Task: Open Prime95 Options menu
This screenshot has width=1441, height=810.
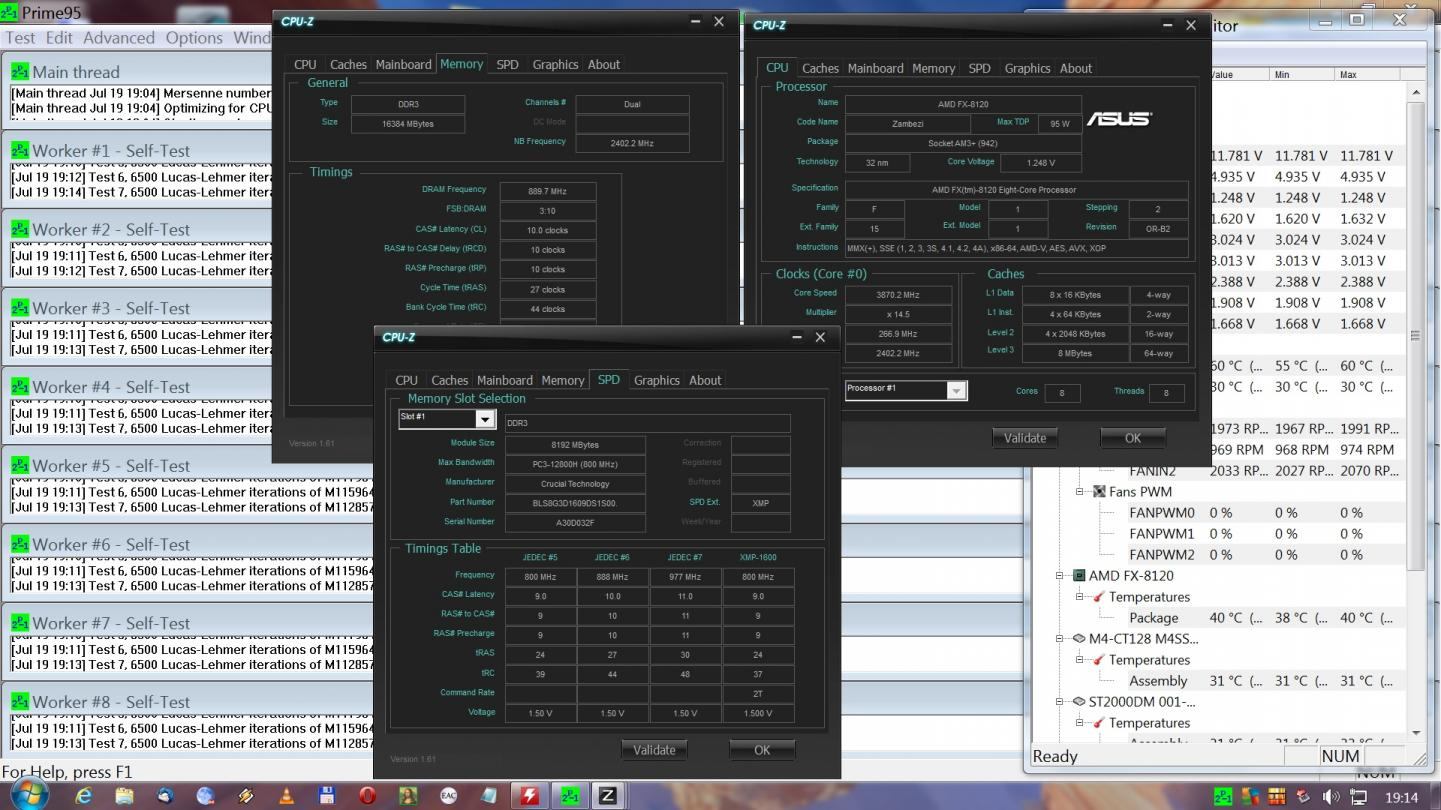Action: (x=194, y=38)
